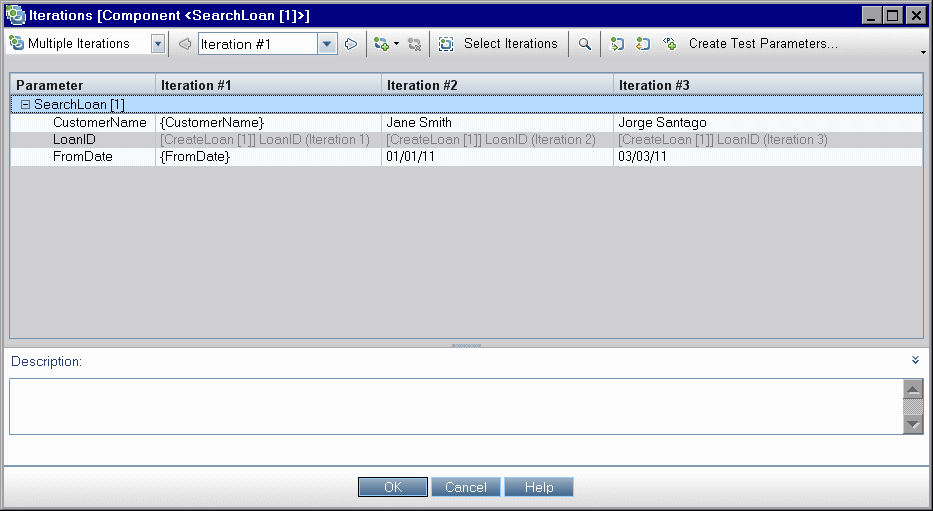Collapse the SearchLoan [1] tree node

tap(26, 104)
